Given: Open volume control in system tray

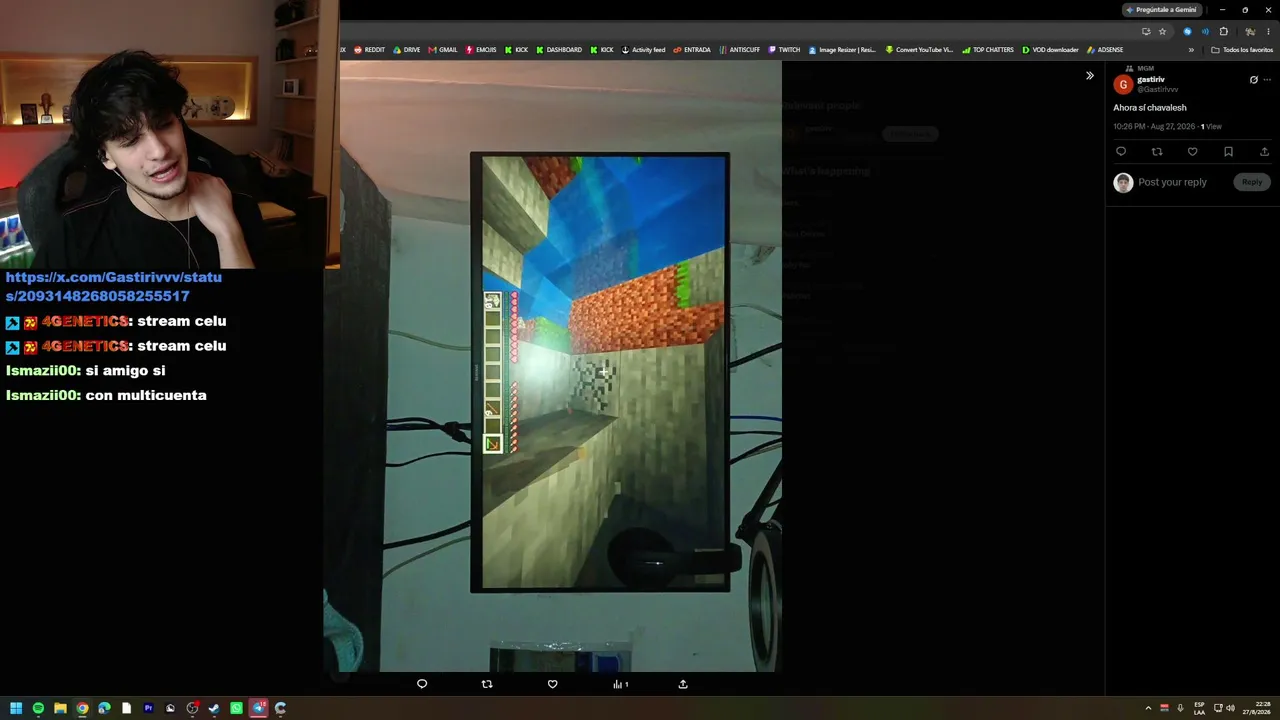Looking at the screenshot, I should (1230, 708).
